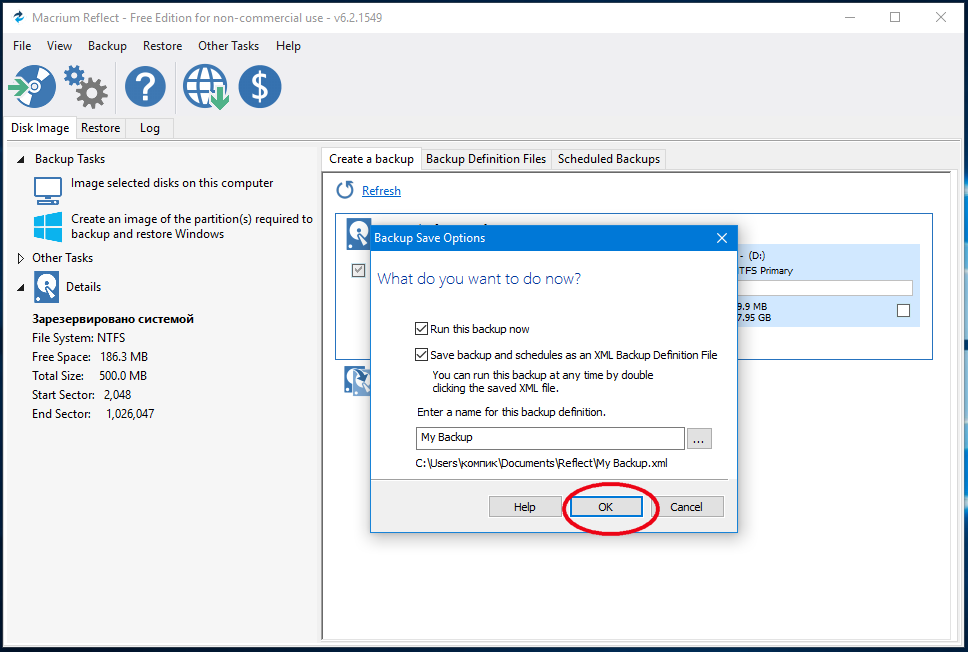The image size is (968, 652).
Task: Click the File System: NTFS text
Action: (78, 338)
